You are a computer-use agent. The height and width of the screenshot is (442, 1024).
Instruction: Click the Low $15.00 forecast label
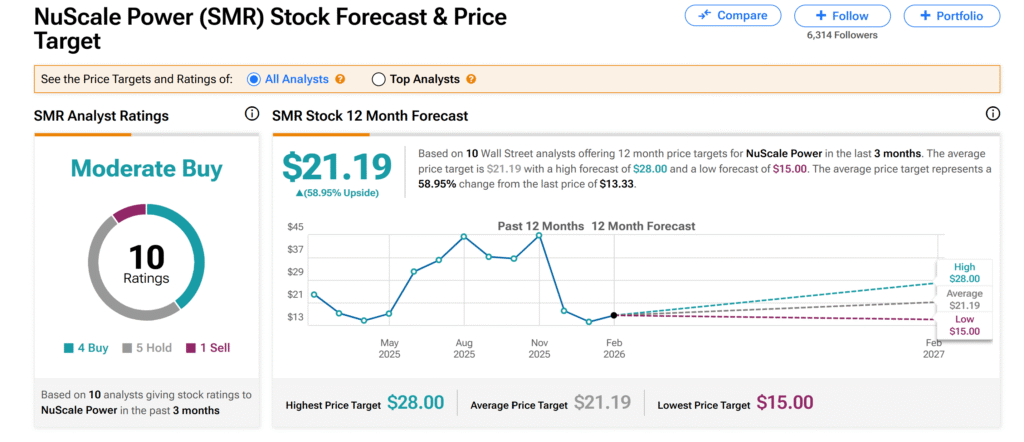(x=963, y=325)
